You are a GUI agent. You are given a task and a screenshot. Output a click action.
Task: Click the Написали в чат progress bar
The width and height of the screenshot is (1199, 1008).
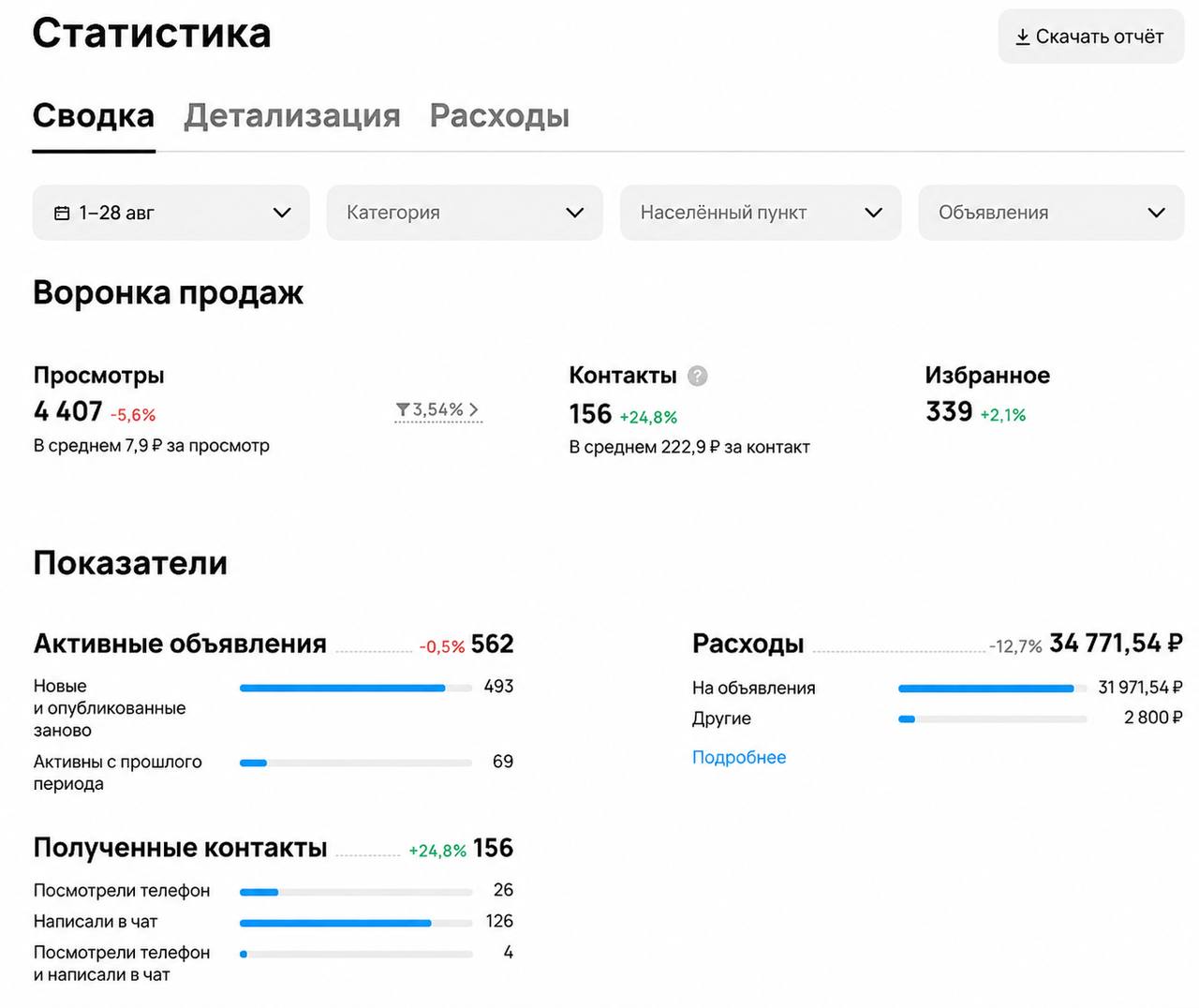click(356, 923)
